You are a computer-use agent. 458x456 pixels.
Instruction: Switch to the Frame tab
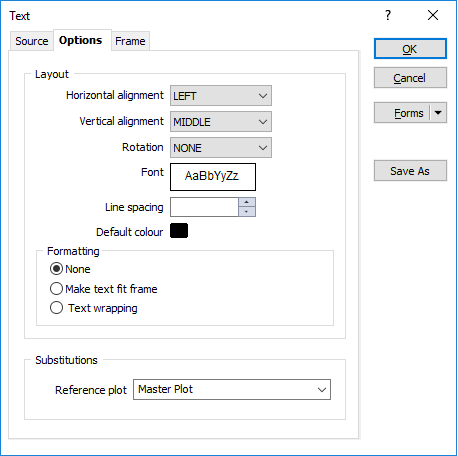[130, 41]
